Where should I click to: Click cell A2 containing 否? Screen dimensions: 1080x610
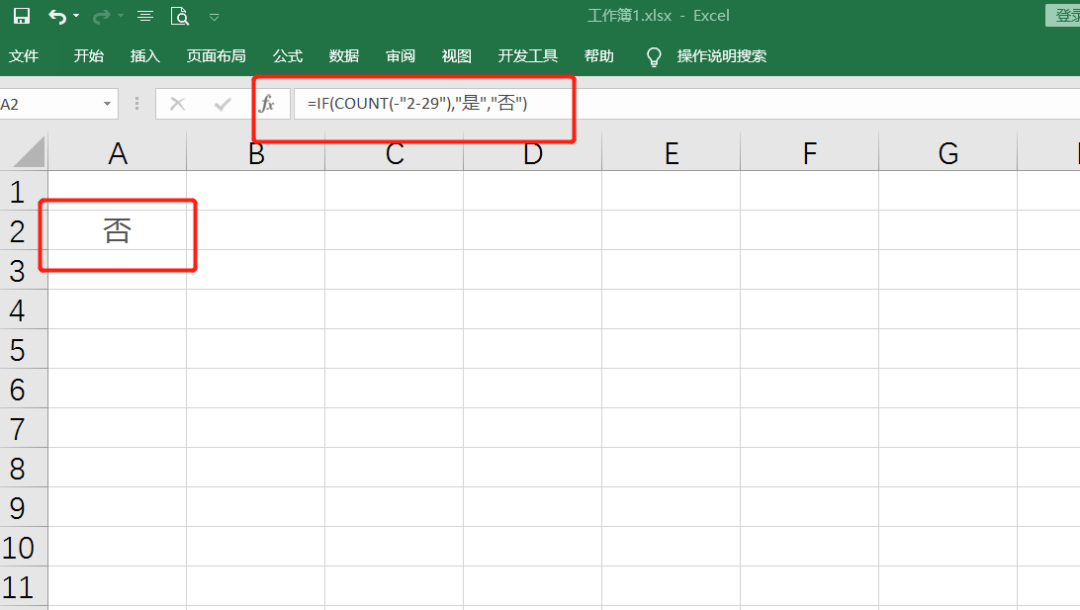pos(117,231)
